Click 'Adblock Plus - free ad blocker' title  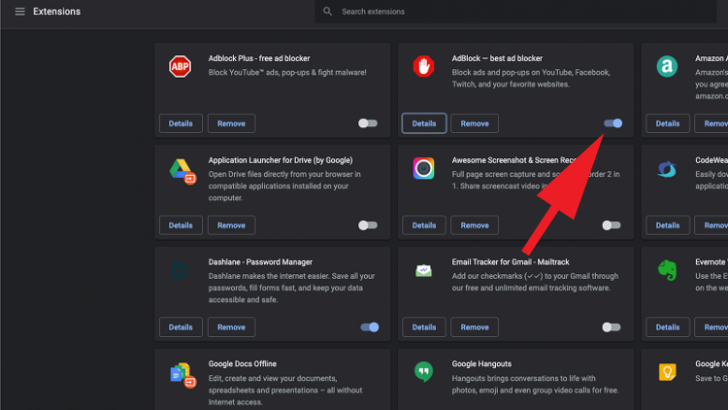point(259,58)
